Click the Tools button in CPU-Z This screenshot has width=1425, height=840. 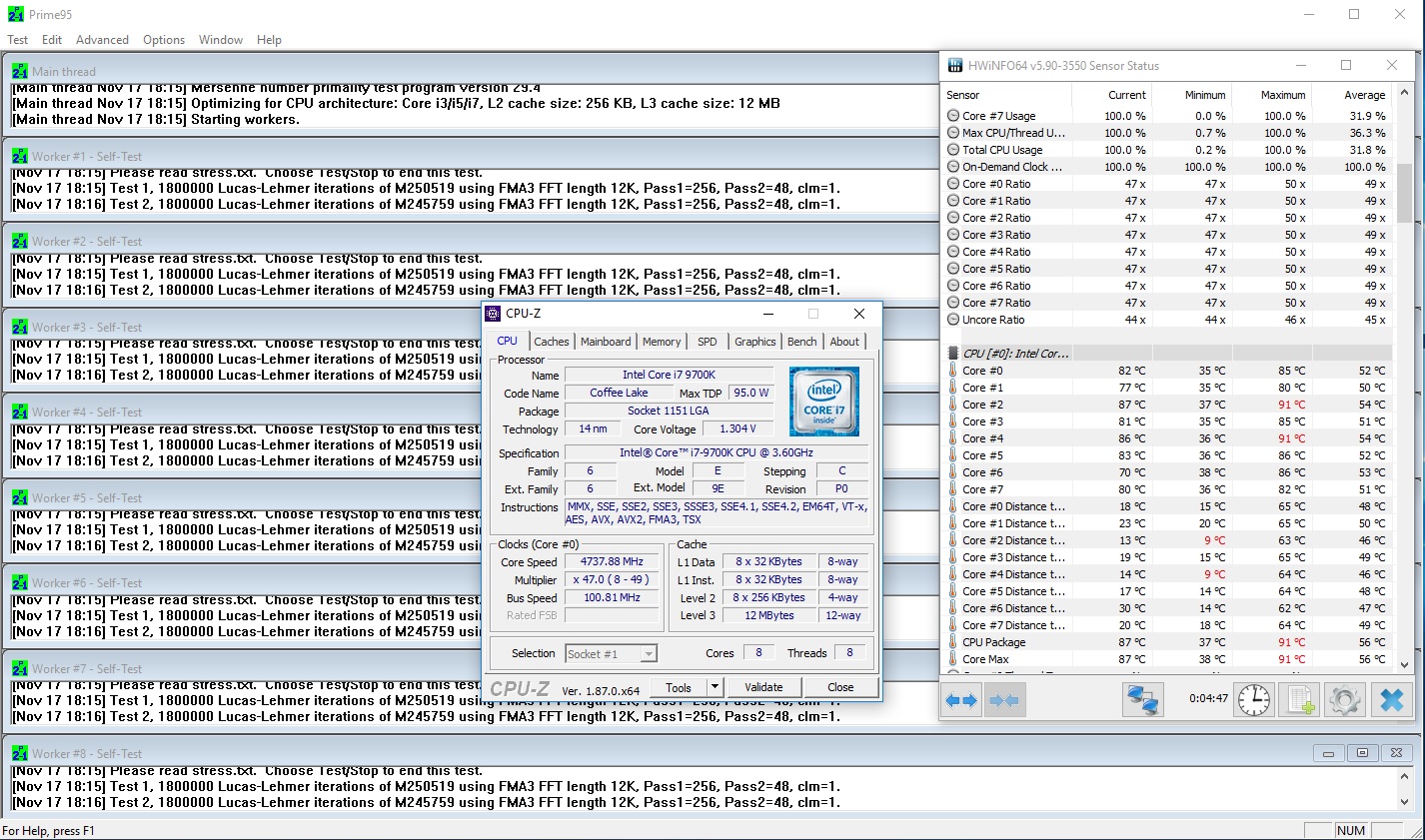pyautogui.click(x=679, y=687)
